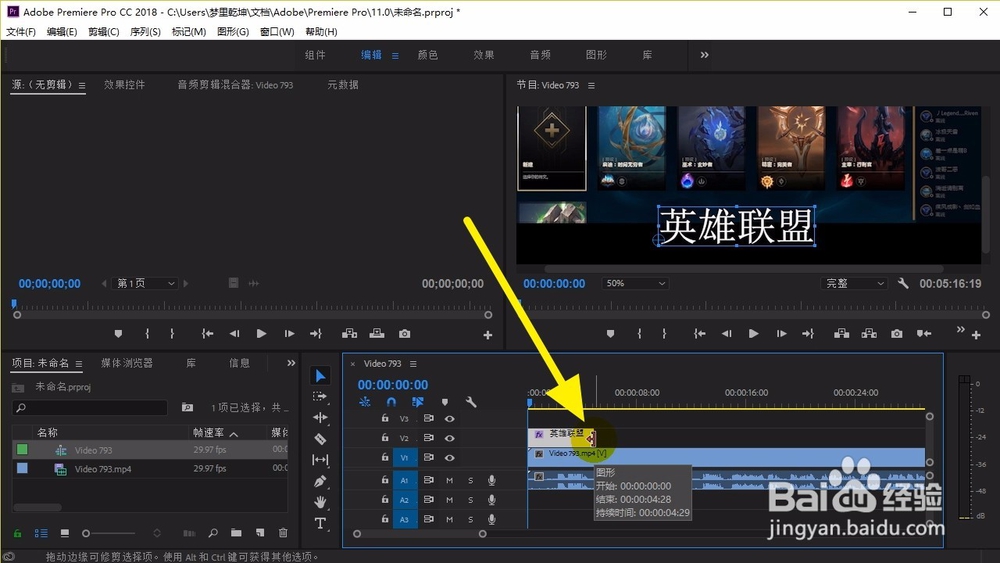The width and height of the screenshot is (1000, 563).
Task: Play in the Source monitor
Action: pyautogui.click(x=261, y=333)
